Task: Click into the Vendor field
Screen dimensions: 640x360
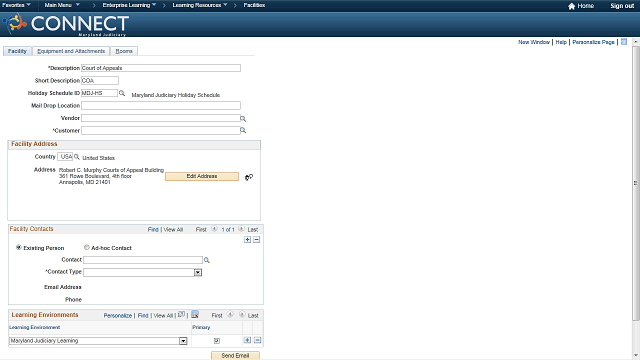Action: click(160, 118)
